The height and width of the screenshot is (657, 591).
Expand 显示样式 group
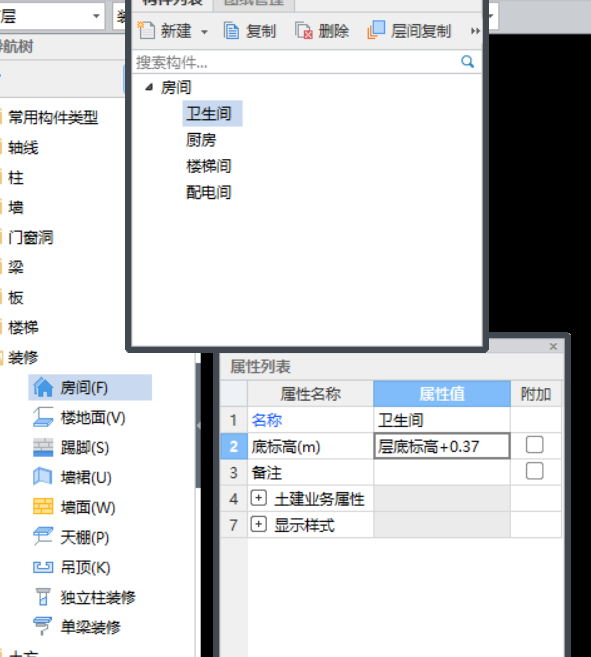click(x=259, y=524)
